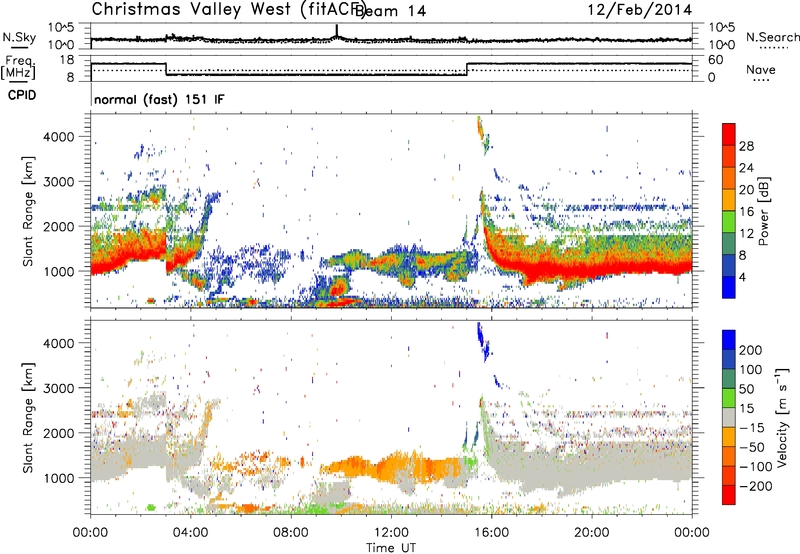Click the 'Nave' legend label
This screenshot has height=554, width=800.
[761, 69]
